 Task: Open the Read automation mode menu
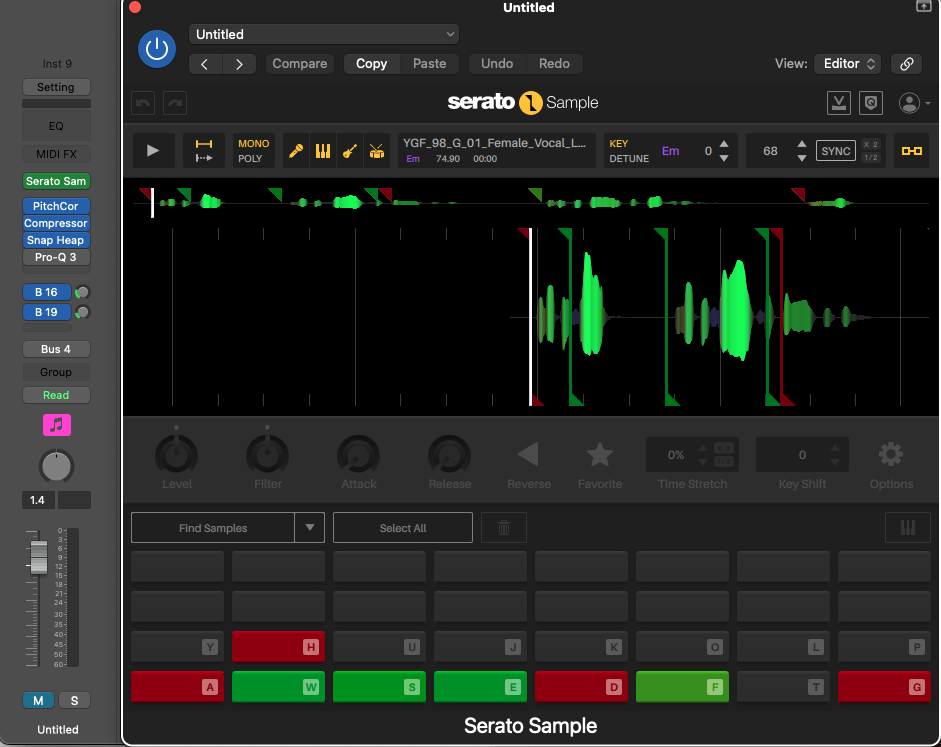tap(56, 395)
